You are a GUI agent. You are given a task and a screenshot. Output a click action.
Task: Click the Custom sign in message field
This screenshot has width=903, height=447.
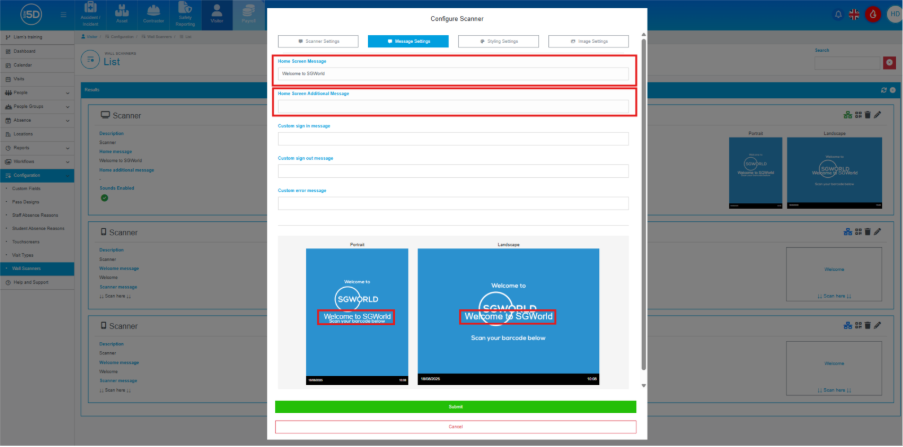(x=453, y=139)
